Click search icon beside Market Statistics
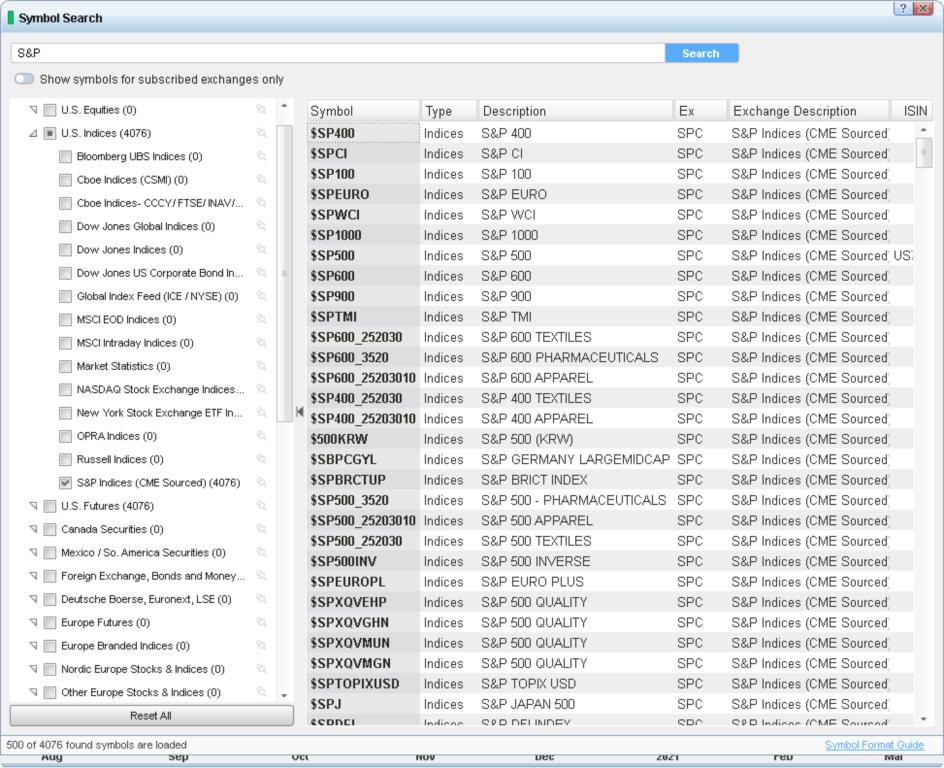This screenshot has height=768, width=944. pos(261,366)
